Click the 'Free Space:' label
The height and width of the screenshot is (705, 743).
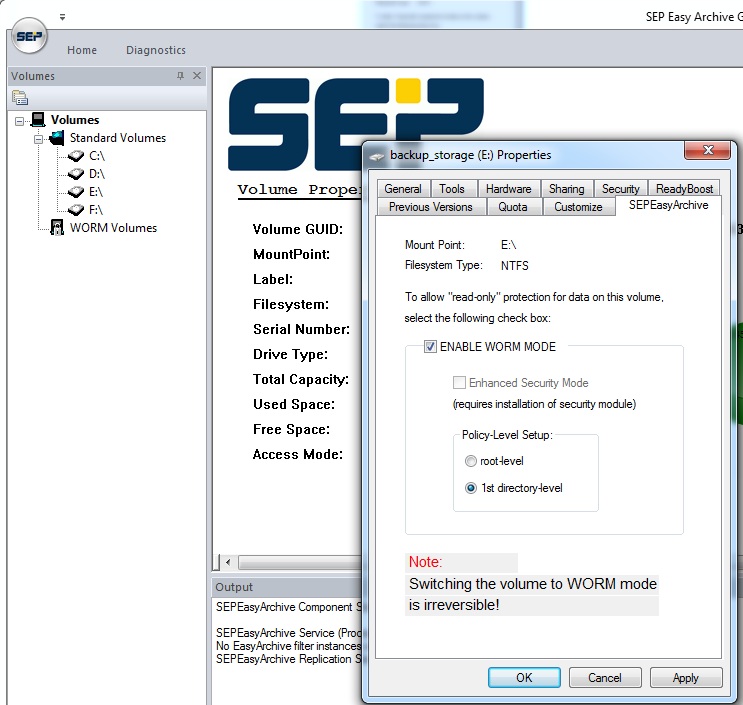(x=291, y=429)
